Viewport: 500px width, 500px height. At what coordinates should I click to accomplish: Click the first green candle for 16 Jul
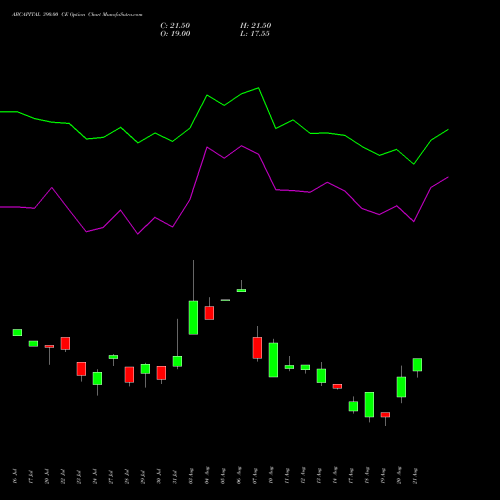coord(17,332)
